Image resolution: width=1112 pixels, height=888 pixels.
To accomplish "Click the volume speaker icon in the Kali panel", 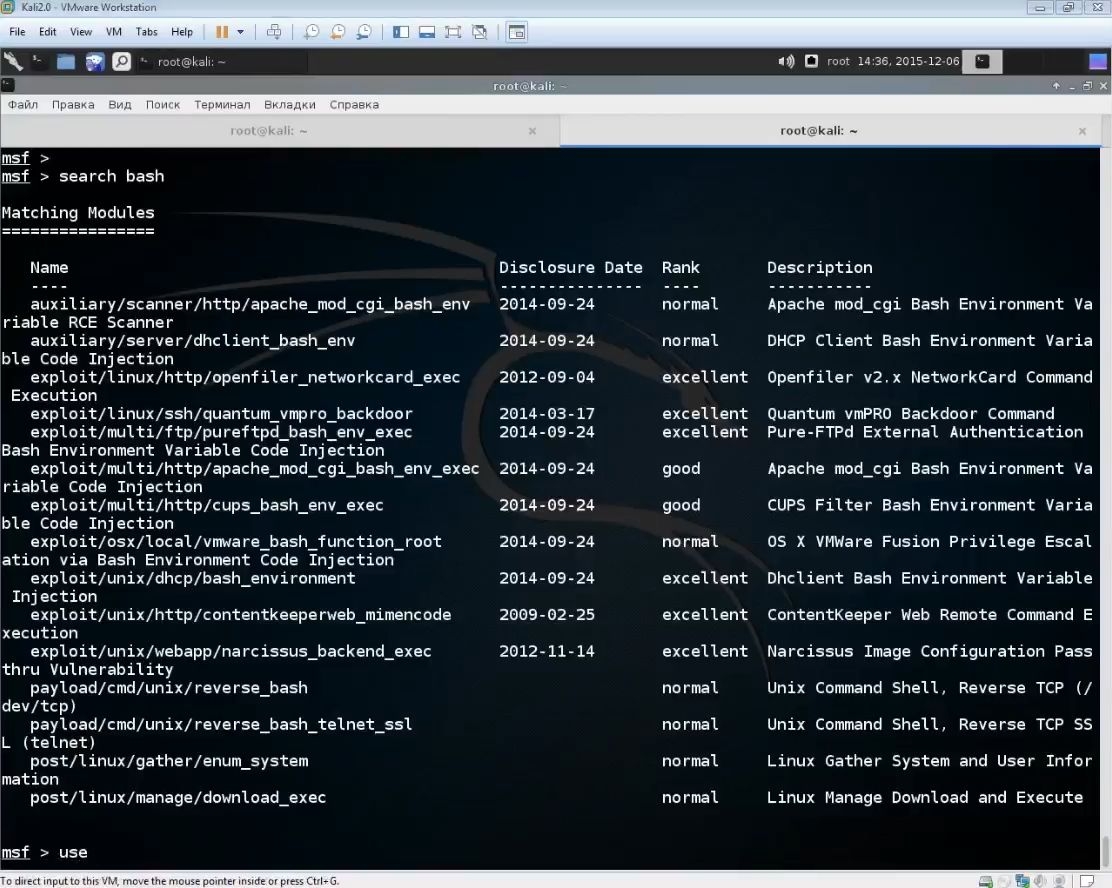I will 786,62.
